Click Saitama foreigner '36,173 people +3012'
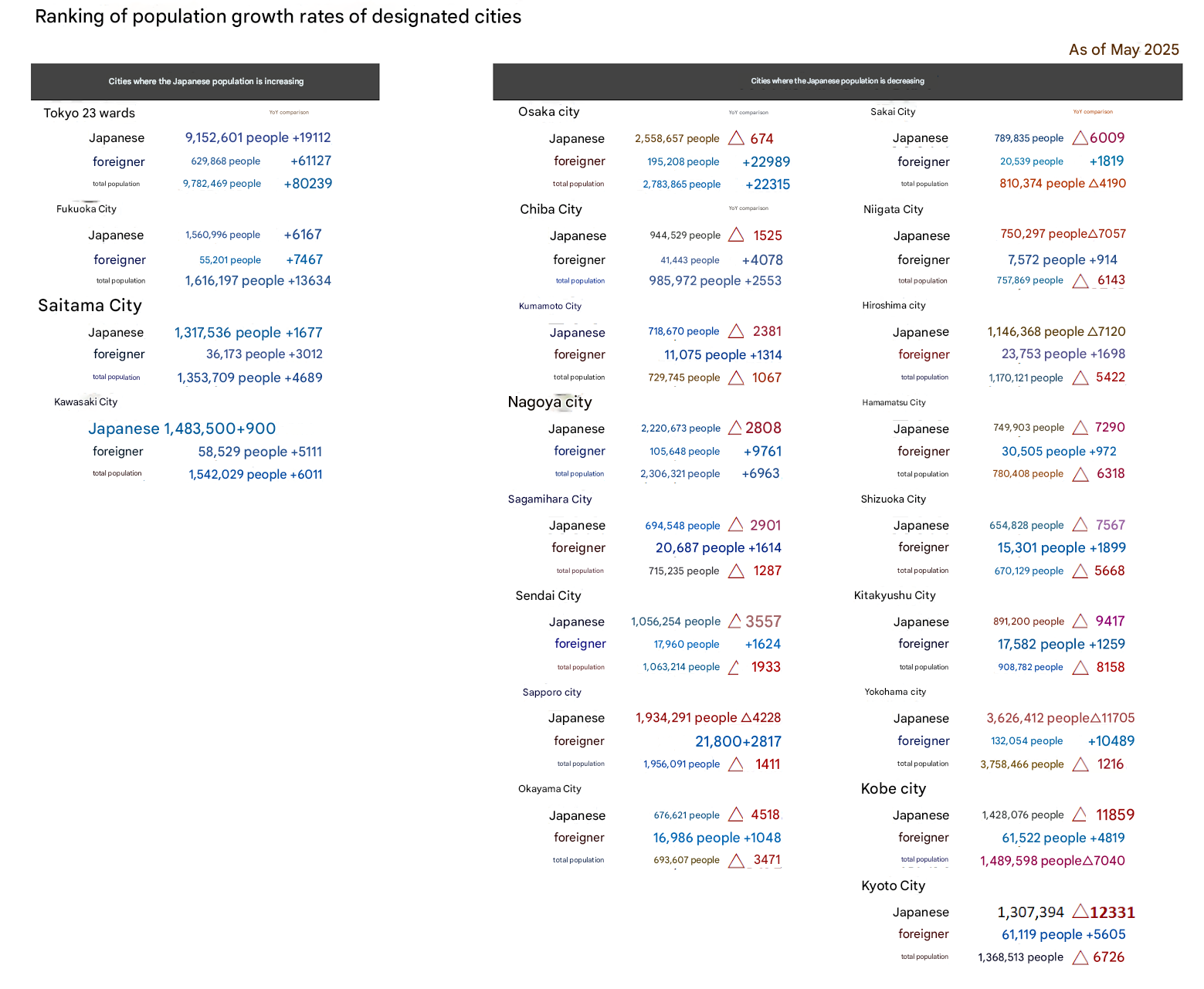Image resolution: width=1204 pixels, height=989 pixels. (x=264, y=354)
